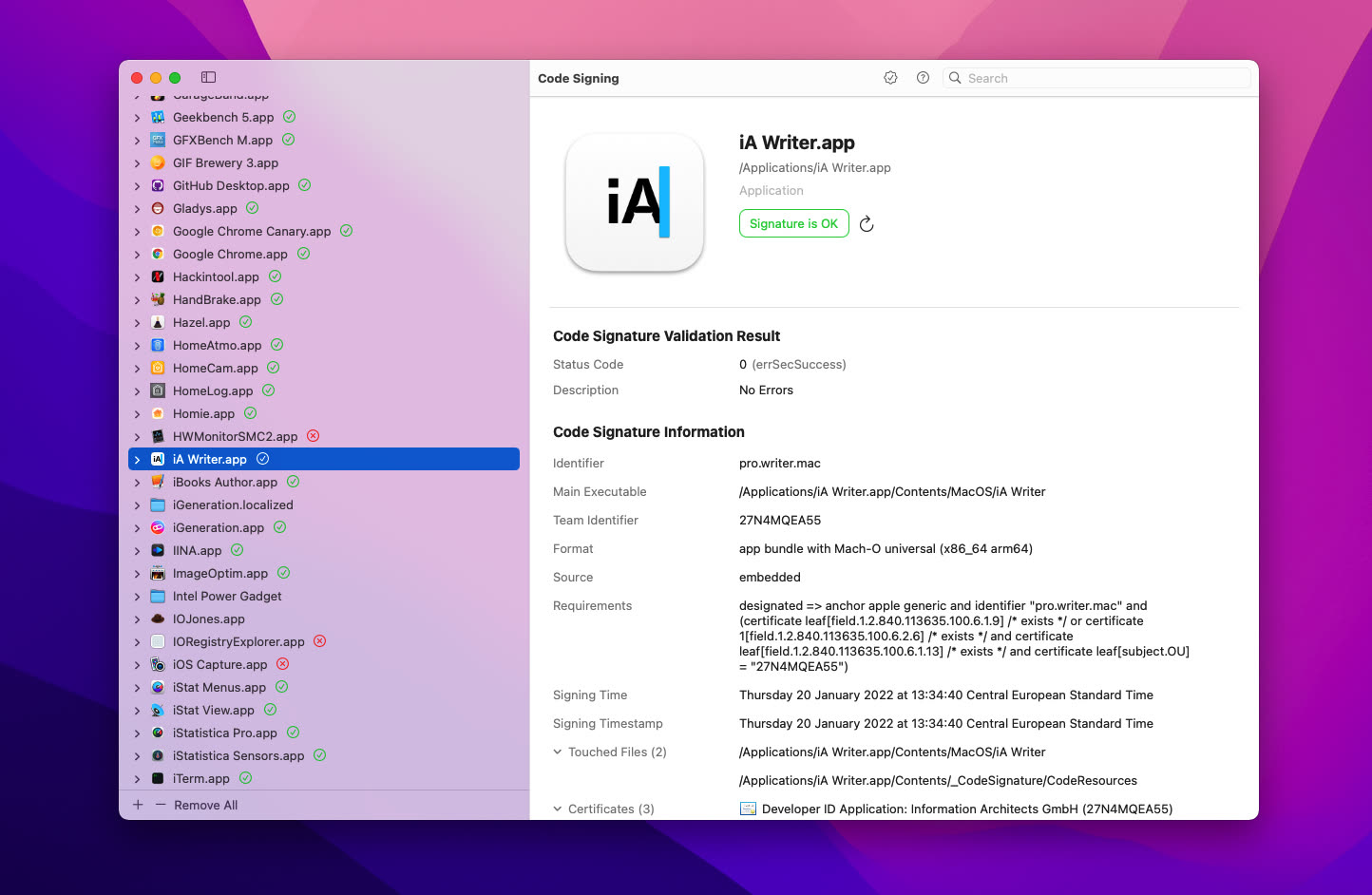Click the Google Chrome.app icon
The image size is (1372, 895).
(158, 254)
